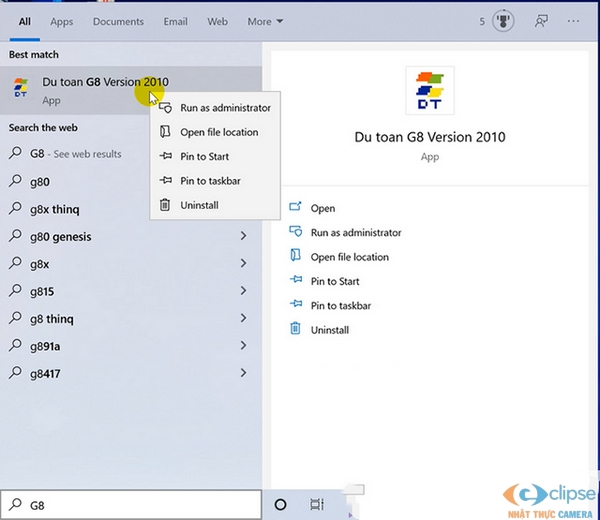Select the g815 web suggestion
The image size is (600, 520).
[x=131, y=291]
